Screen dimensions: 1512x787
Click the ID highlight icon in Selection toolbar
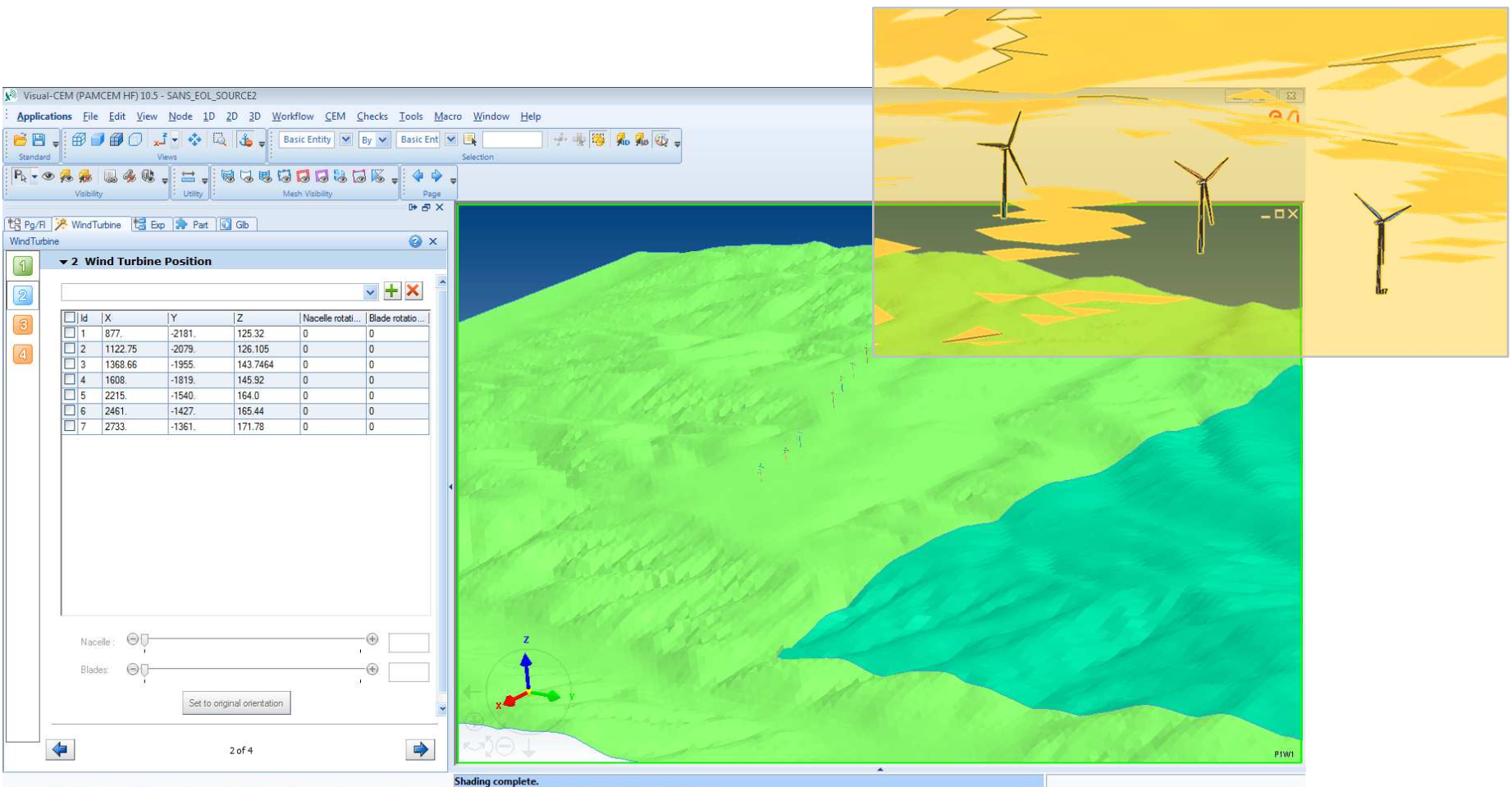pyautogui.click(x=623, y=140)
